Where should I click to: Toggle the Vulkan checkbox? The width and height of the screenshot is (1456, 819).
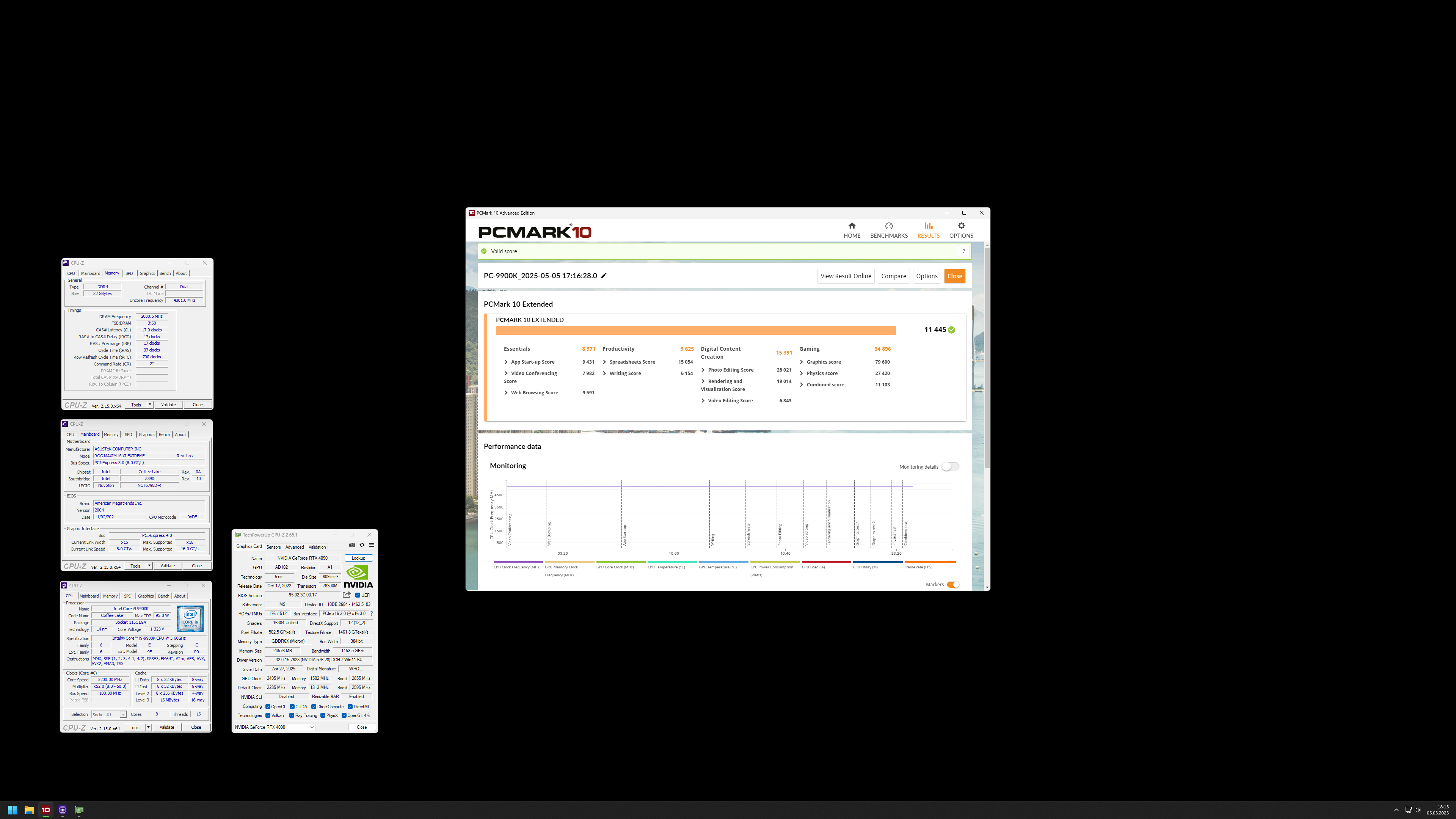[x=268, y=715]
